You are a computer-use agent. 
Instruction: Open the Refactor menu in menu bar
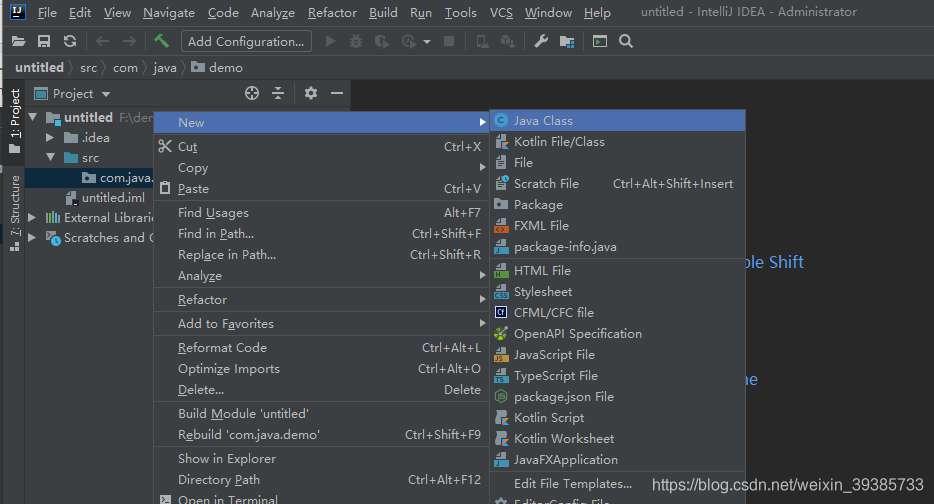[x=332, y=13]
